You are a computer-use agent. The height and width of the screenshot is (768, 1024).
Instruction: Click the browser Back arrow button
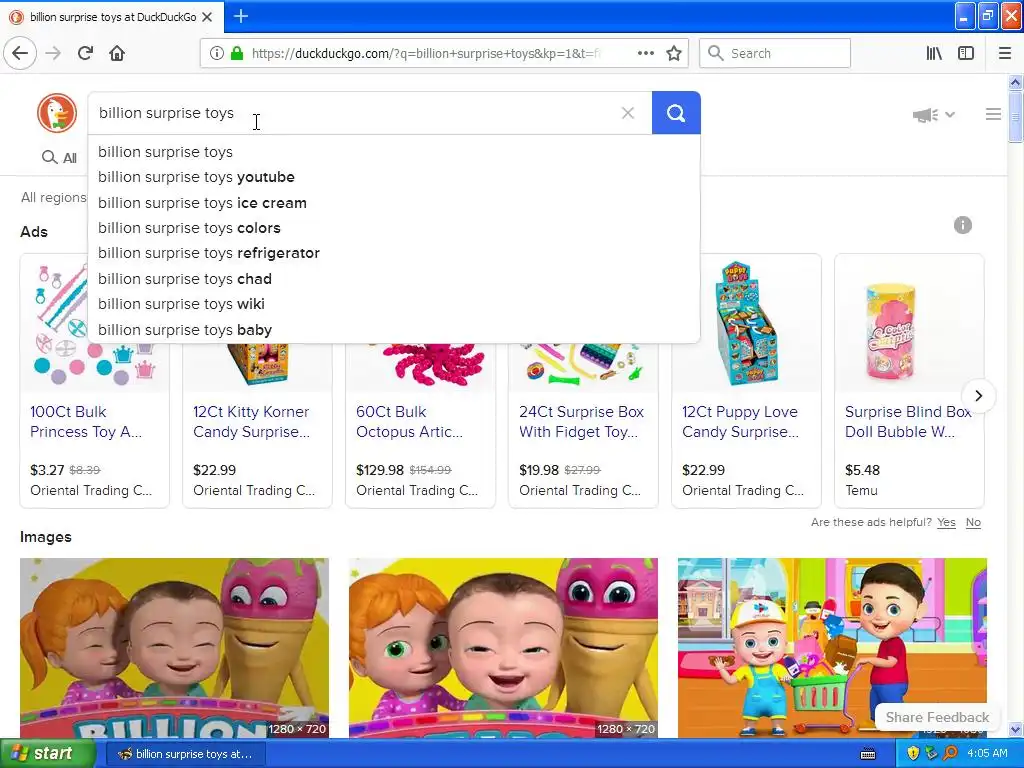pyautogui.click(x=20, y=53)
